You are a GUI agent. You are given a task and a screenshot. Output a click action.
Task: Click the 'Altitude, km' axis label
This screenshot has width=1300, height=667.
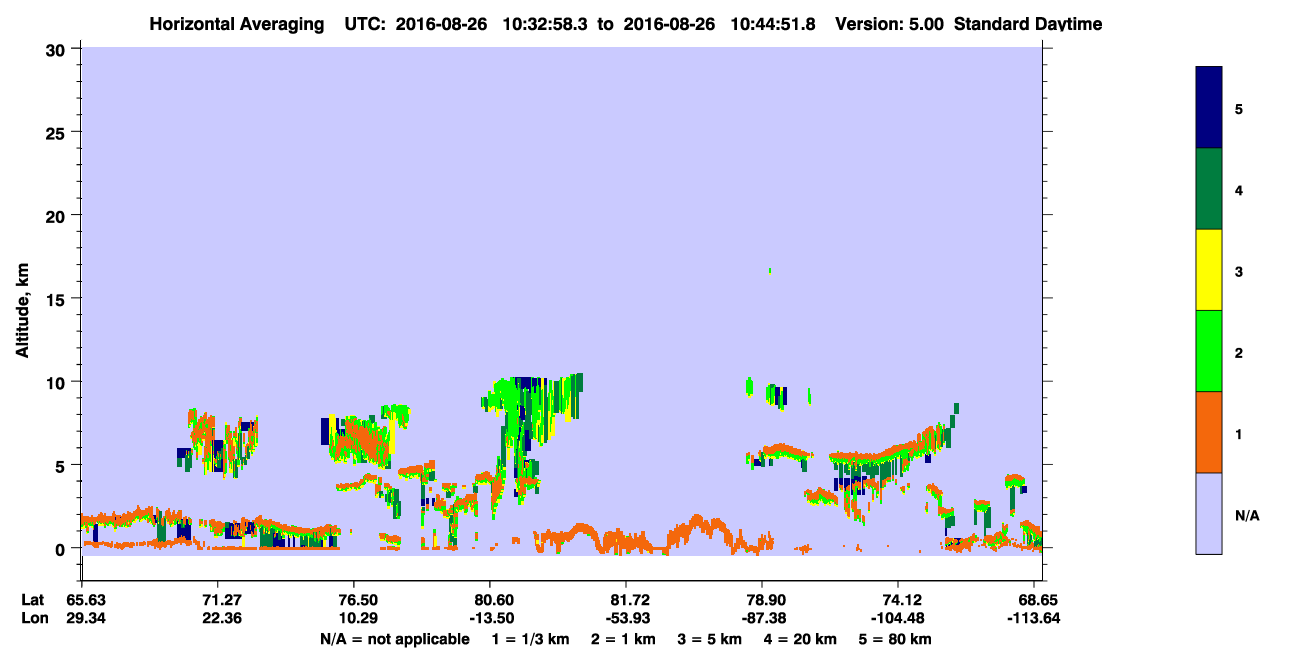22,308
